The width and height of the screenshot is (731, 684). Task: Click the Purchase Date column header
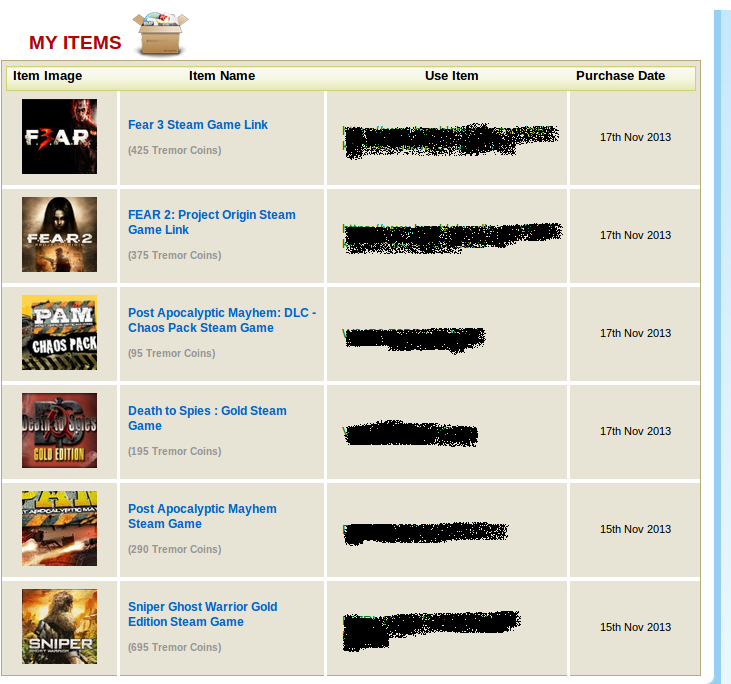620,76
